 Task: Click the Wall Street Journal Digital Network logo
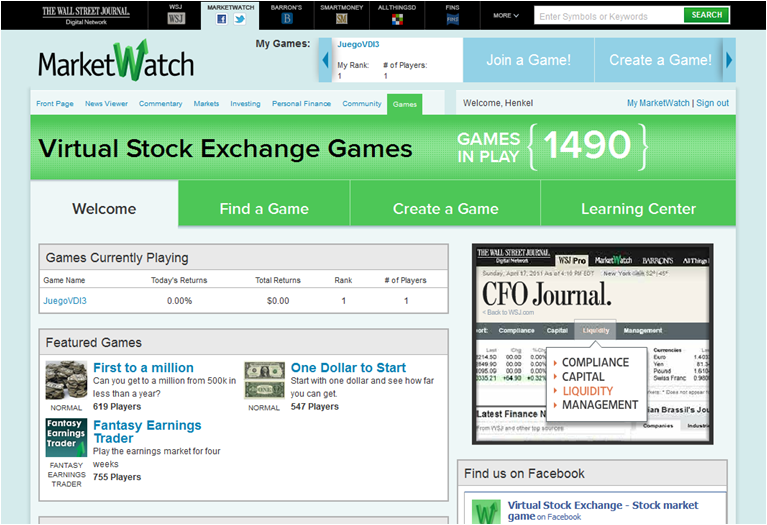(x=86, y=15)
